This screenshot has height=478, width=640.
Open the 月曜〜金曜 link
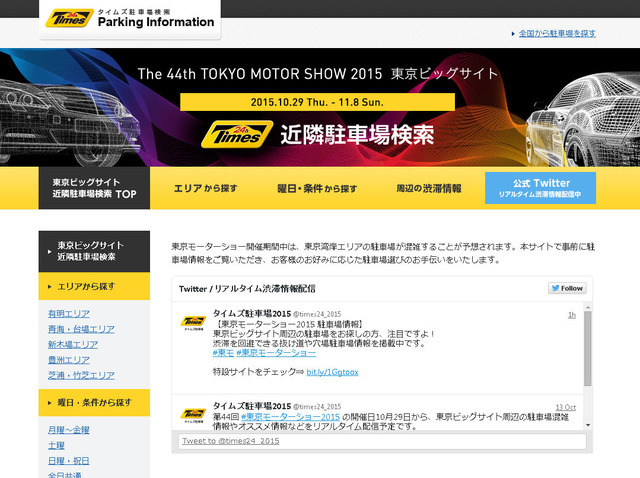(69, 430)
